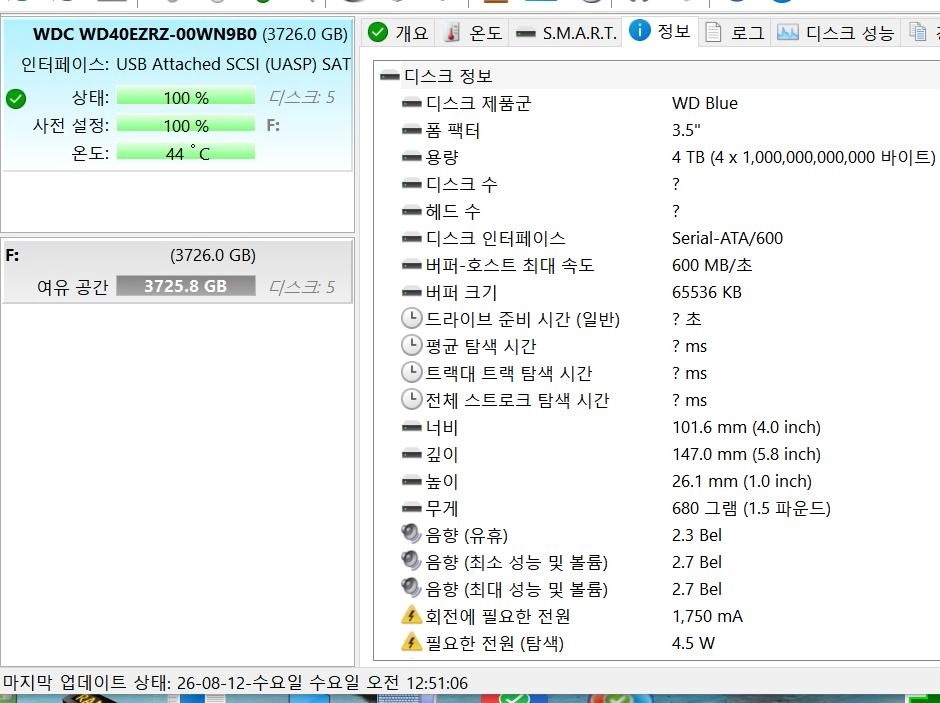Click power icon beside 회전에 필요한 전원
This screenshot has width=940, height=703.
pyautogui.click(x=411, y=615)
